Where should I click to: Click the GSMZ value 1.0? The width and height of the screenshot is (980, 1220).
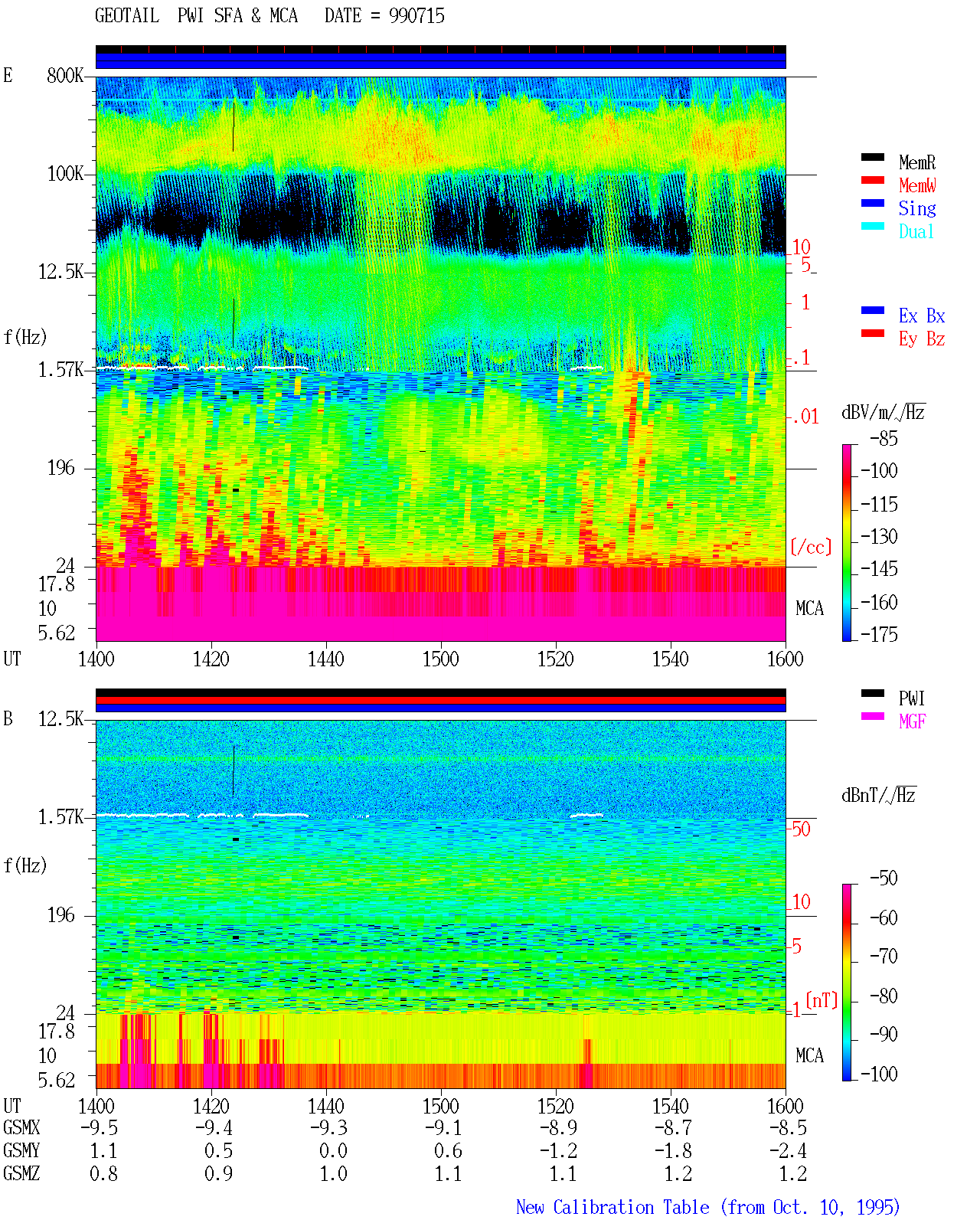[333, 1173]
